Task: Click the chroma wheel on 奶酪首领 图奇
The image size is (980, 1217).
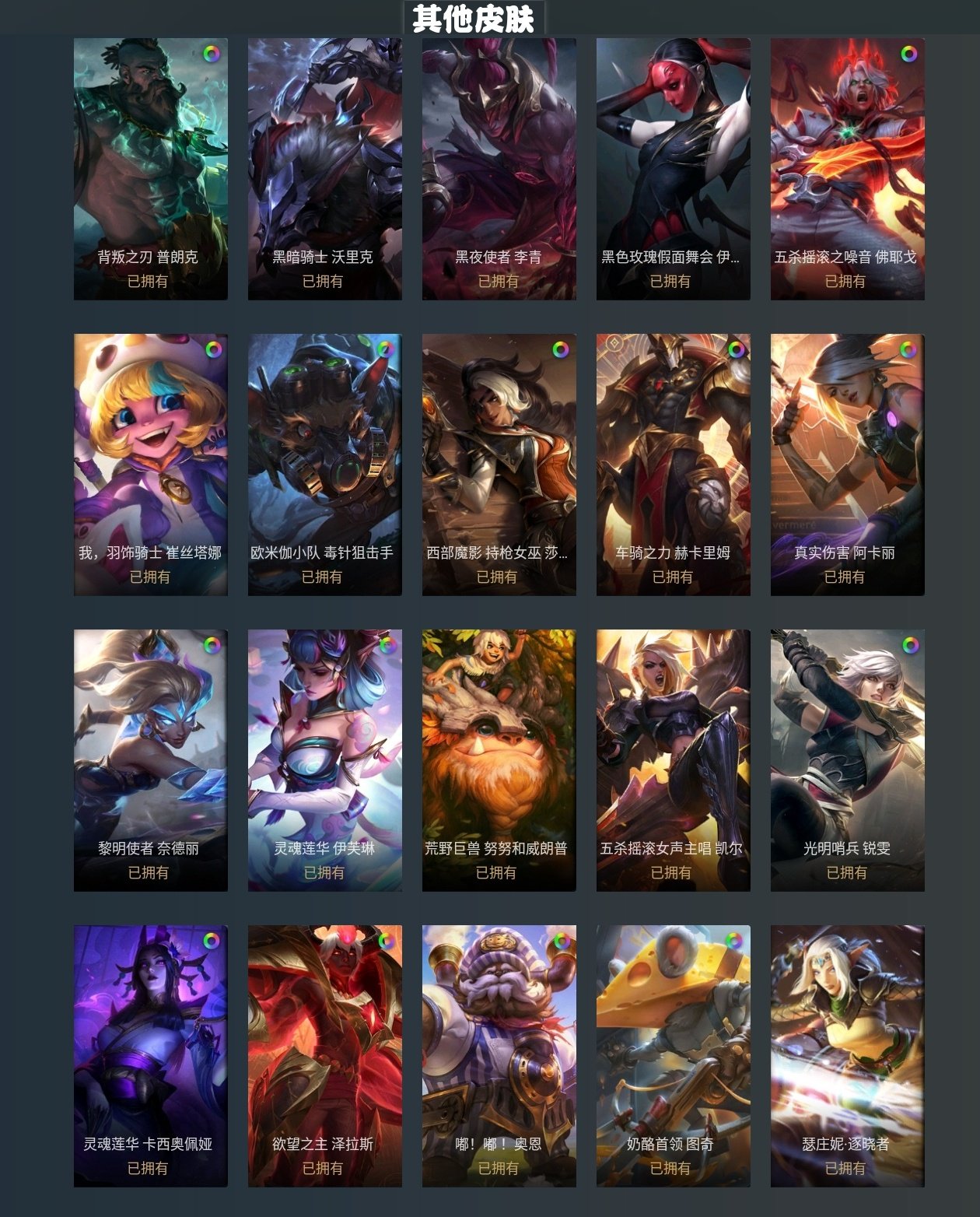Action: point(733,941)
